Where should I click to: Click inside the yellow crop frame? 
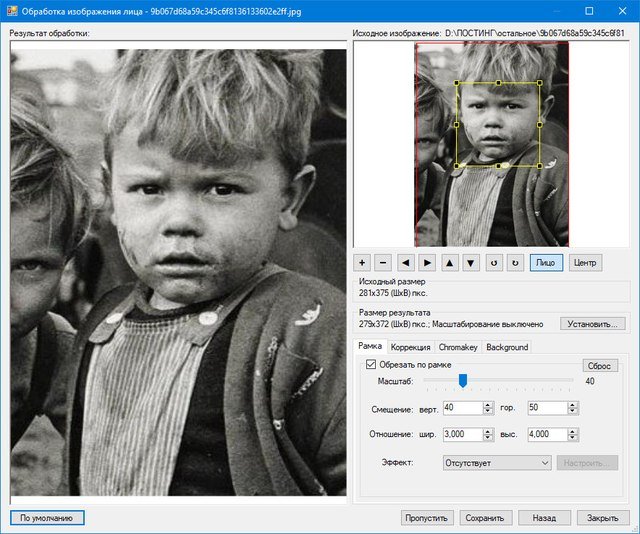(x=498, y=125)
